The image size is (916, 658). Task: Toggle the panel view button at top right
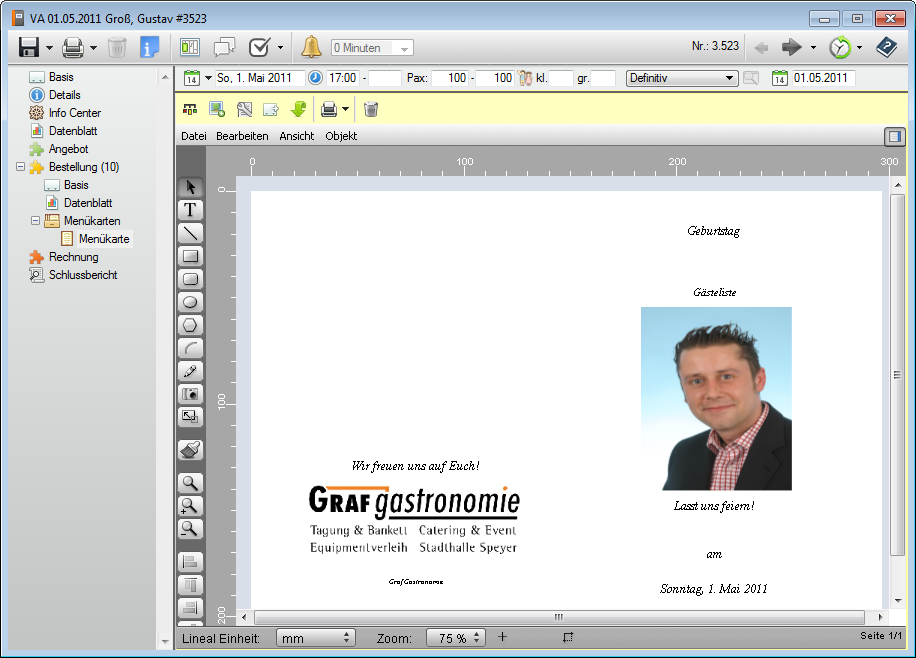tap(893, 136)
